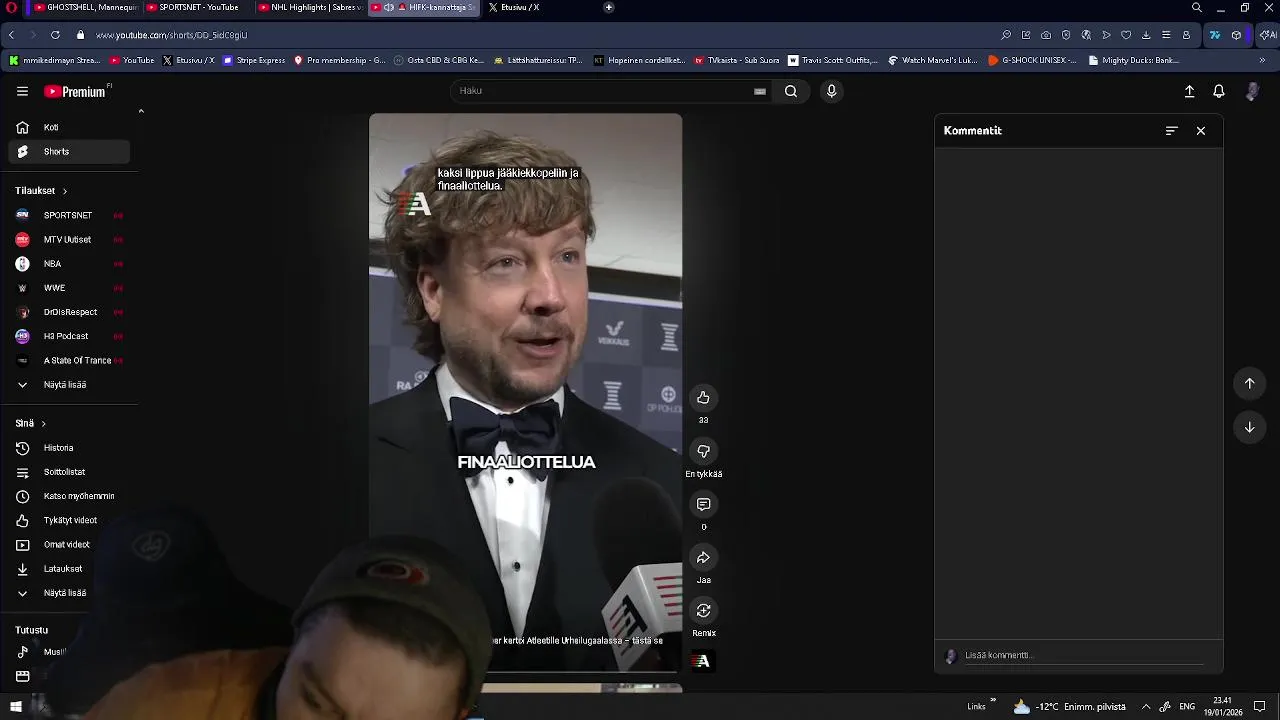Like the Short with thumbs-up icon
1280x720 pixels.
click(703, 398)
